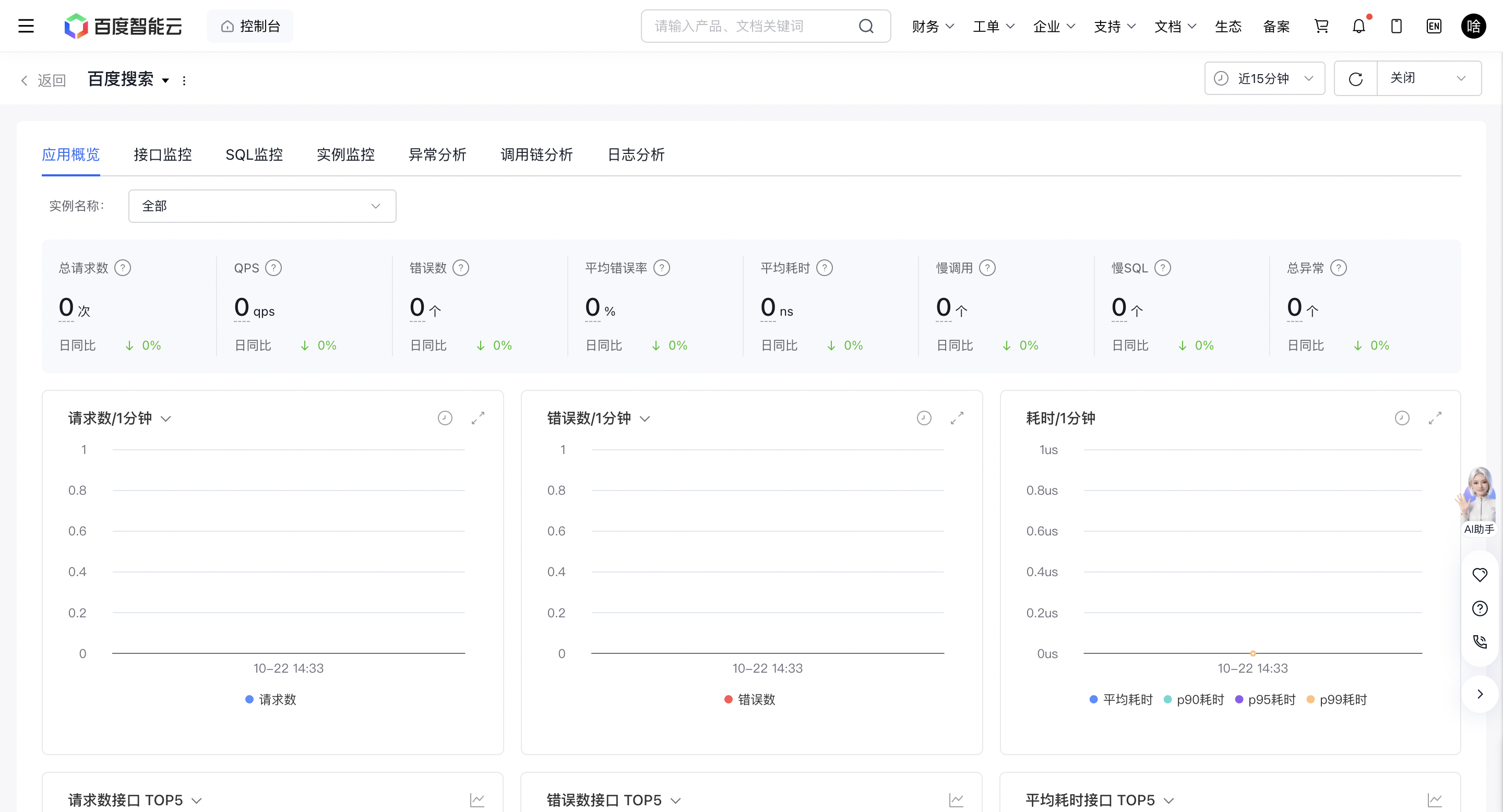Toggle the 平均耗时 legend series

click(x=1121, y=699)
